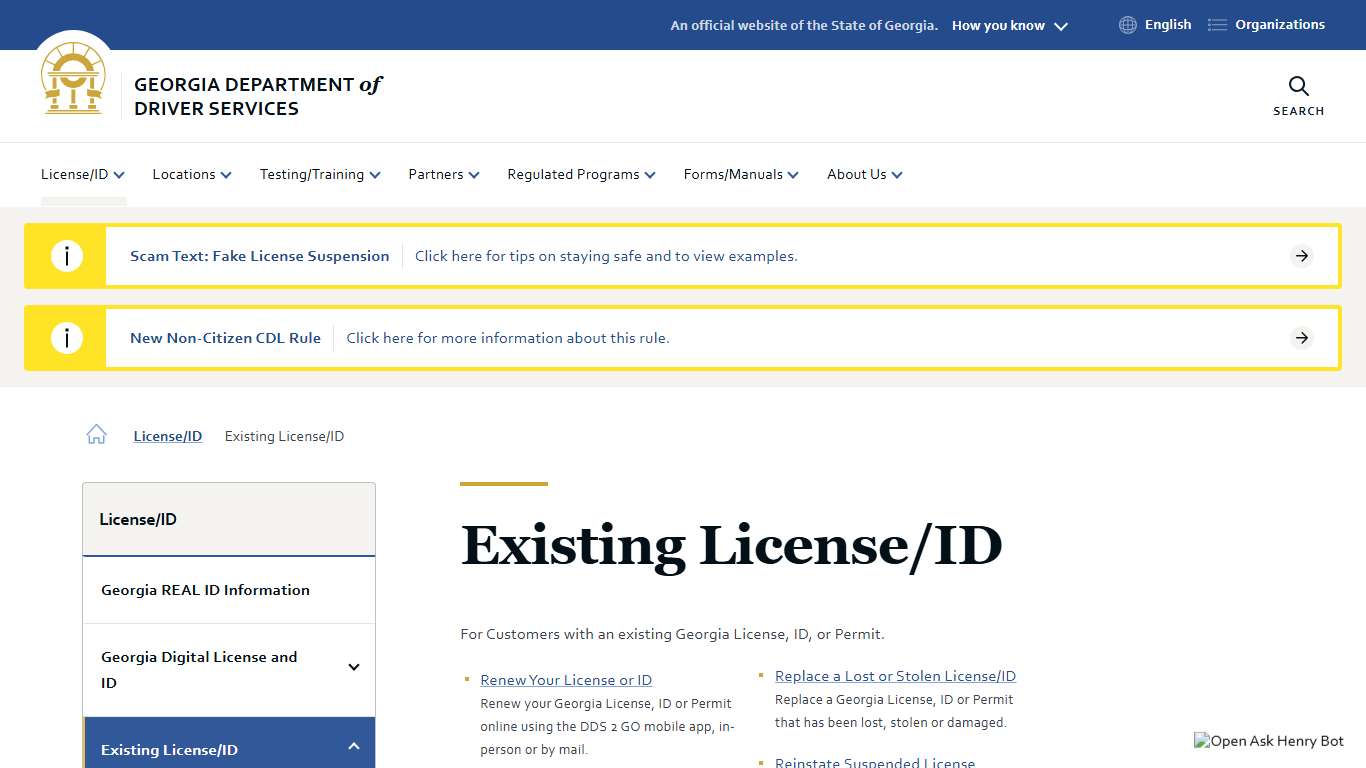
Task: Open the Regulated Programs menu
Action: [580, 174]
